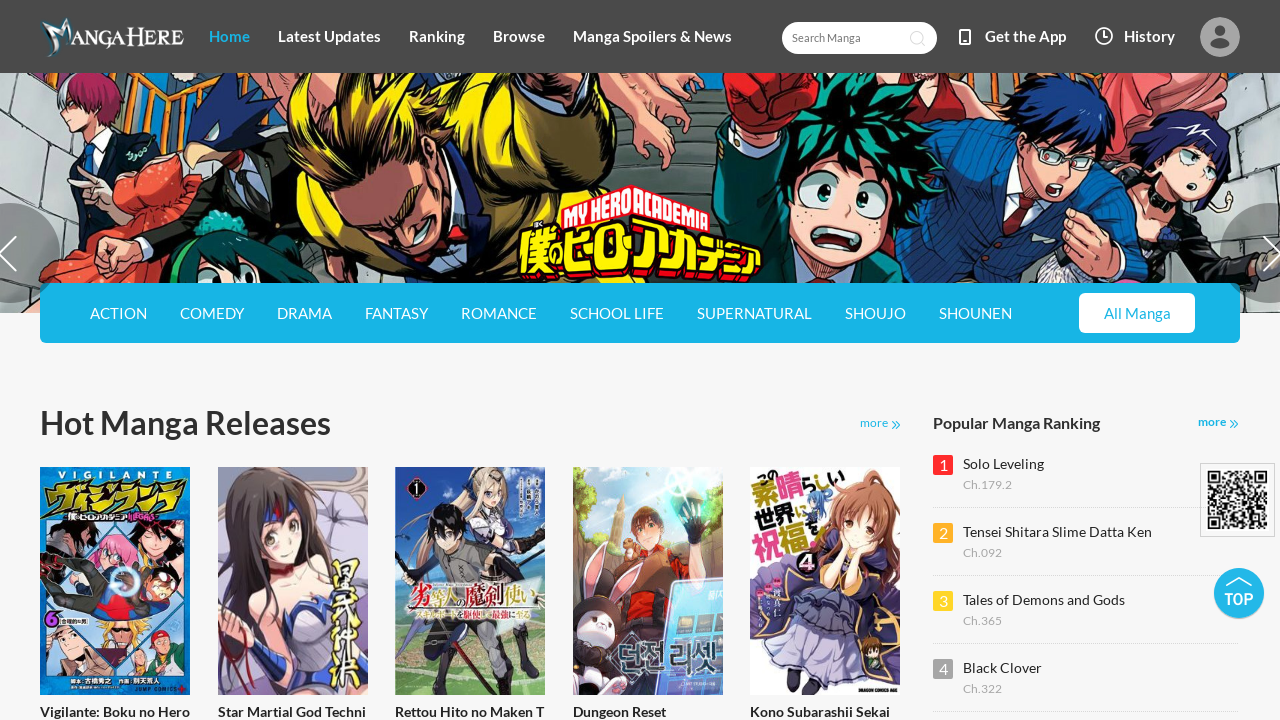Go to Home tab

[229, 36]
